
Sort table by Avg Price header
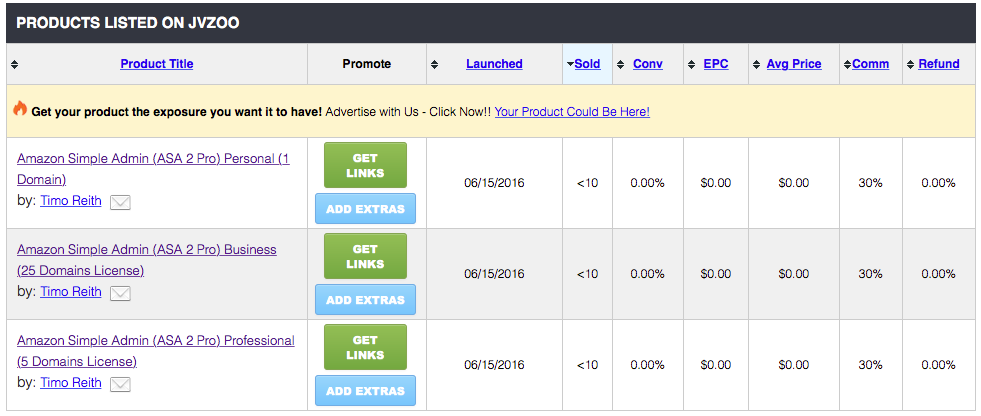tap(793, 64)
